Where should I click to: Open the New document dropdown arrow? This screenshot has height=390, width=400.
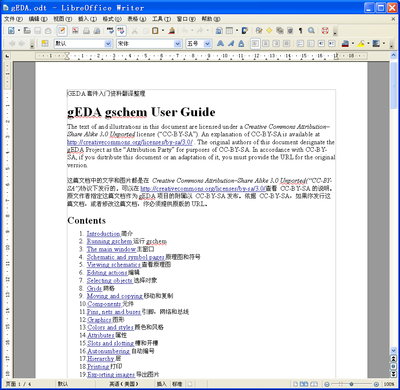(19, 31)
